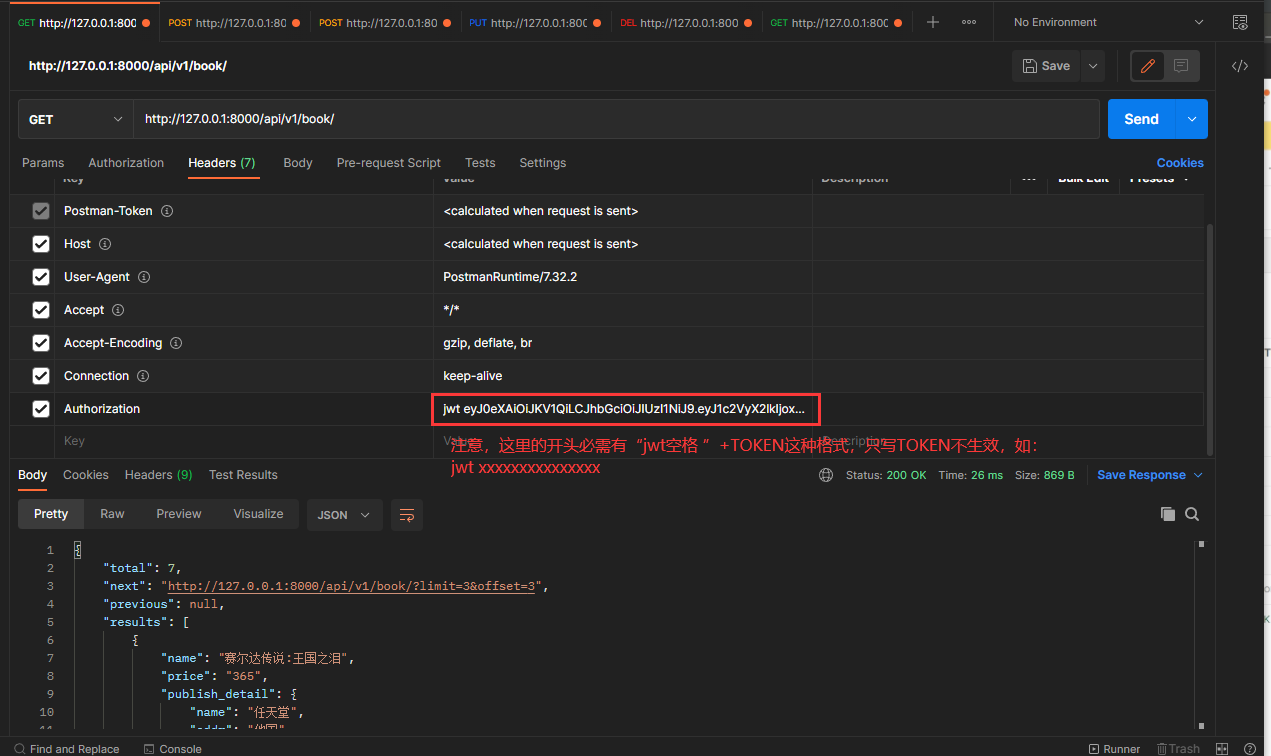Viewport: 1271px width, 756px height.
Task: Switch to edit mode pencil icon
Action: click(1148, 66)
